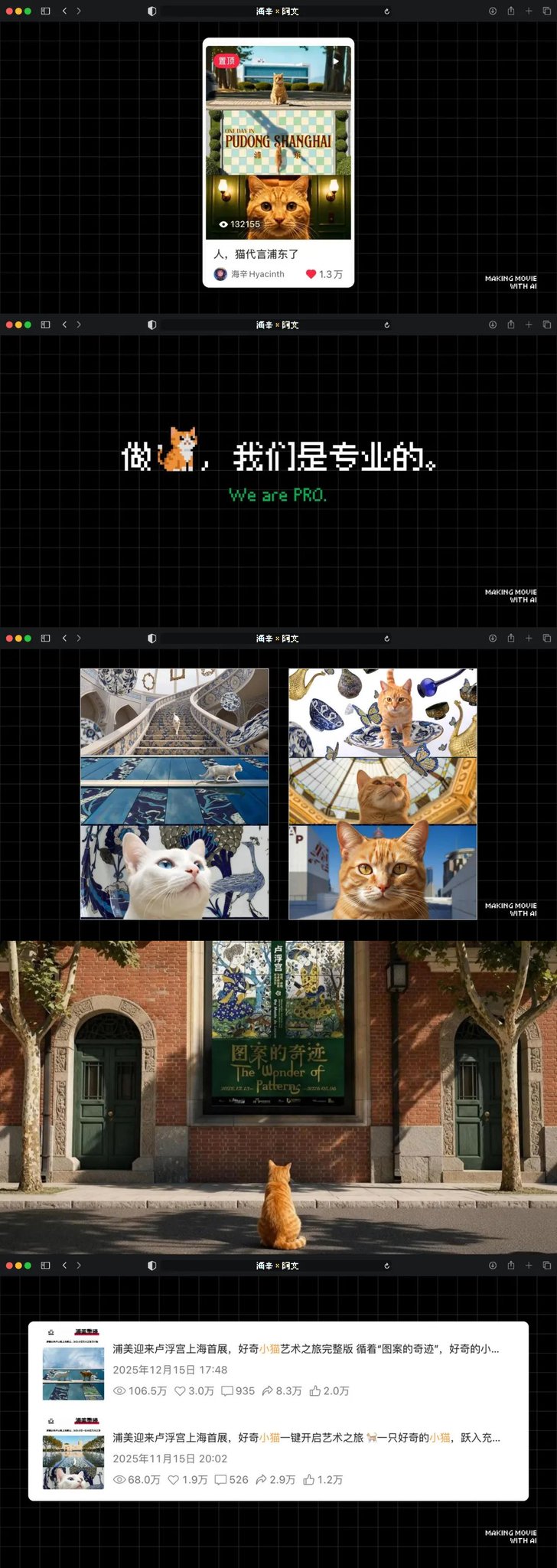The height and width of the screenshot is (1568, 557).
Task: Click the comment icon showing 526
Action: click(220, 1480)
